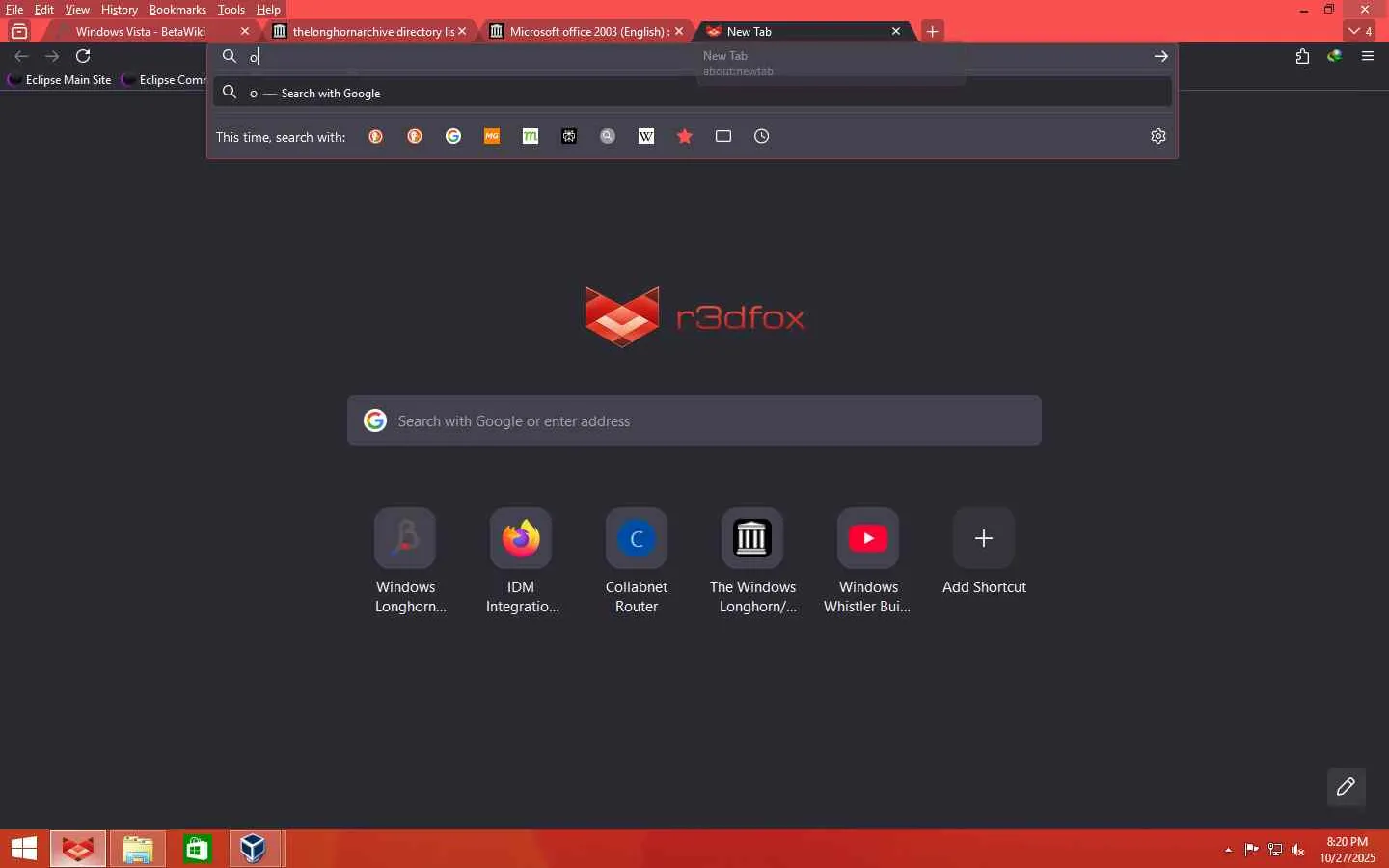
Task: Open the green Store taskbar icon
Action: [x=197, y=849]
